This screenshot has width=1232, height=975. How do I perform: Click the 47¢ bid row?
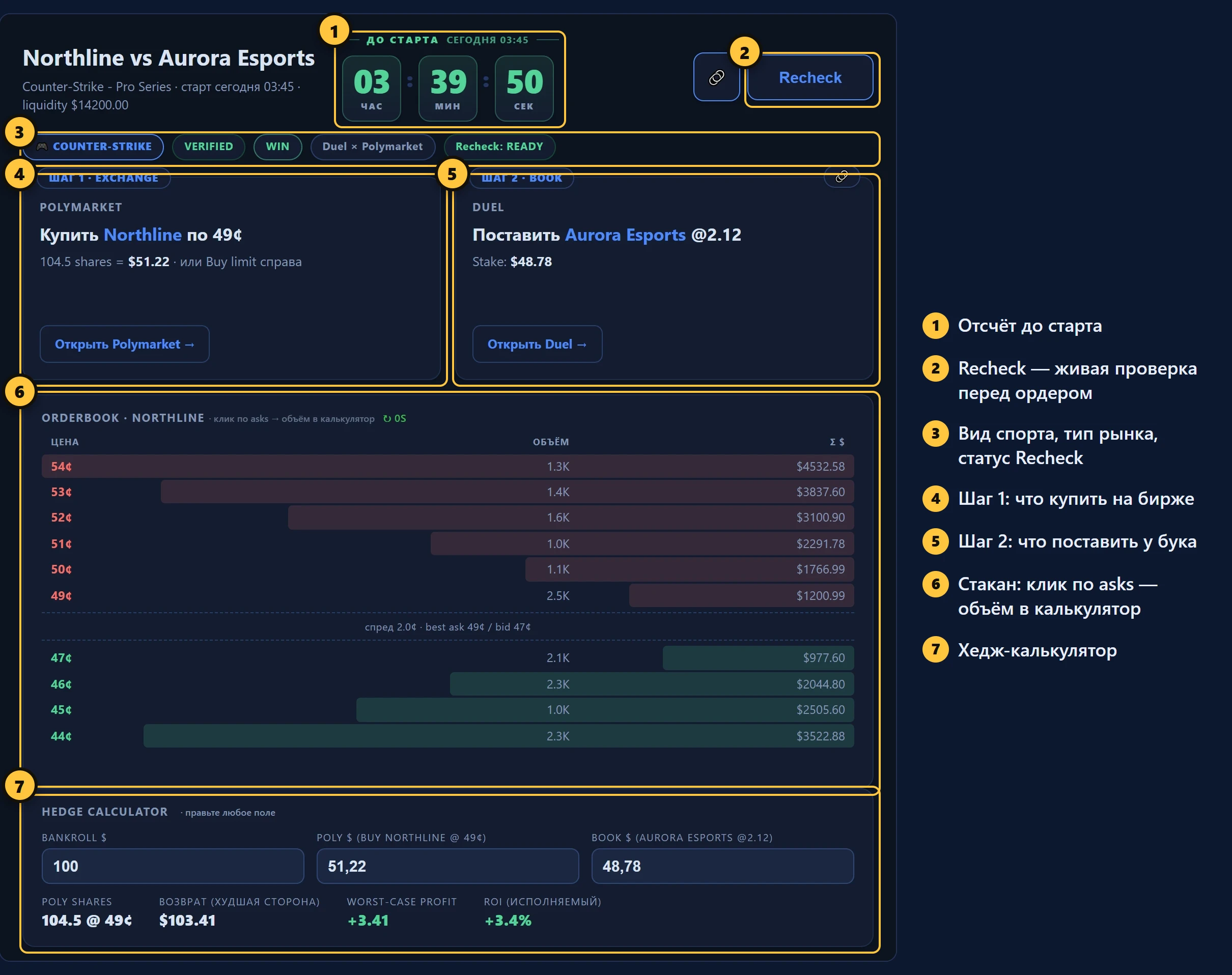(448, 657)
